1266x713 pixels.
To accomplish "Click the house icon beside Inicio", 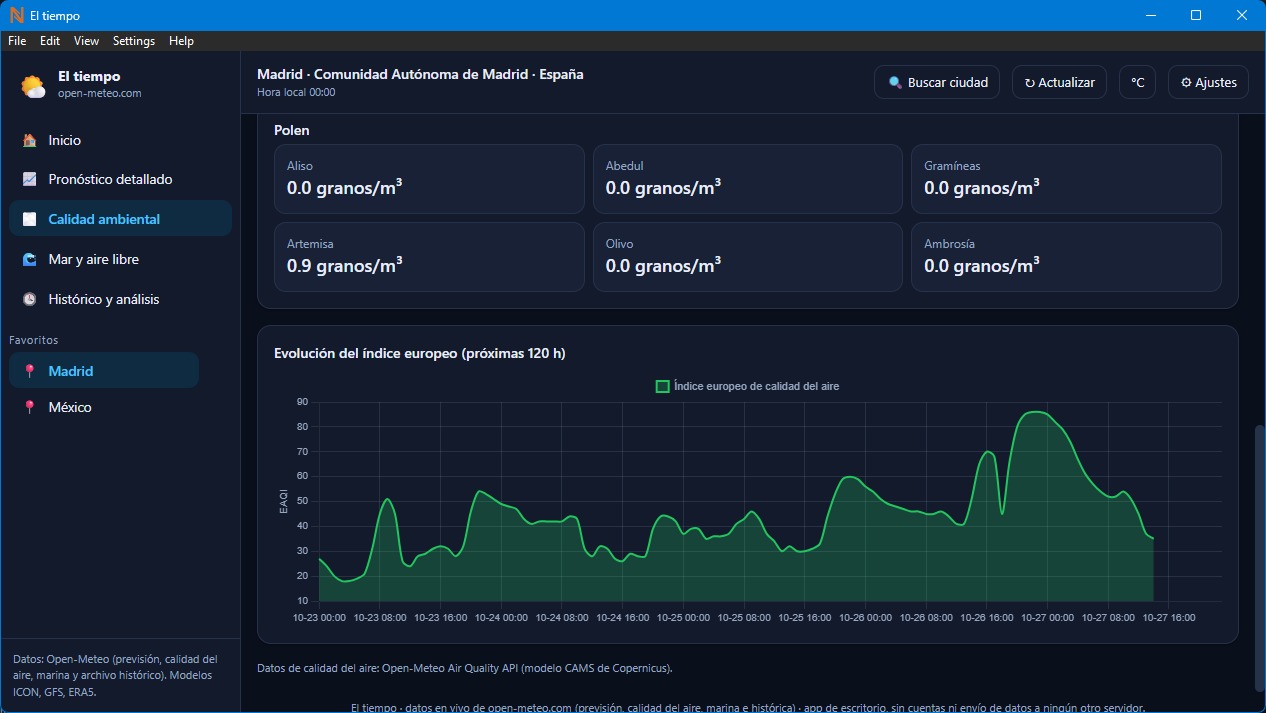I will [x=30, y=141].
